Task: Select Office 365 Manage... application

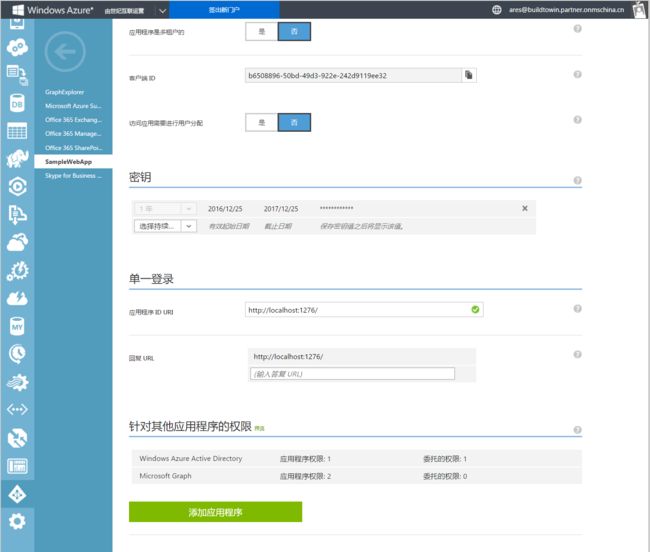Action: (73, 133)
